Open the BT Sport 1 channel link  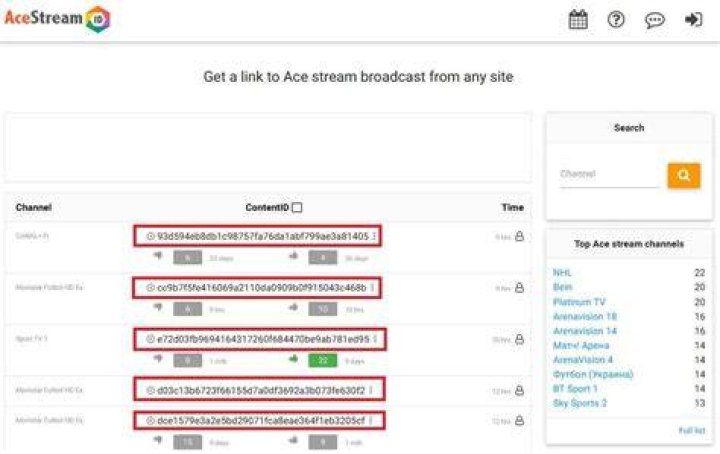coord(575,389)
